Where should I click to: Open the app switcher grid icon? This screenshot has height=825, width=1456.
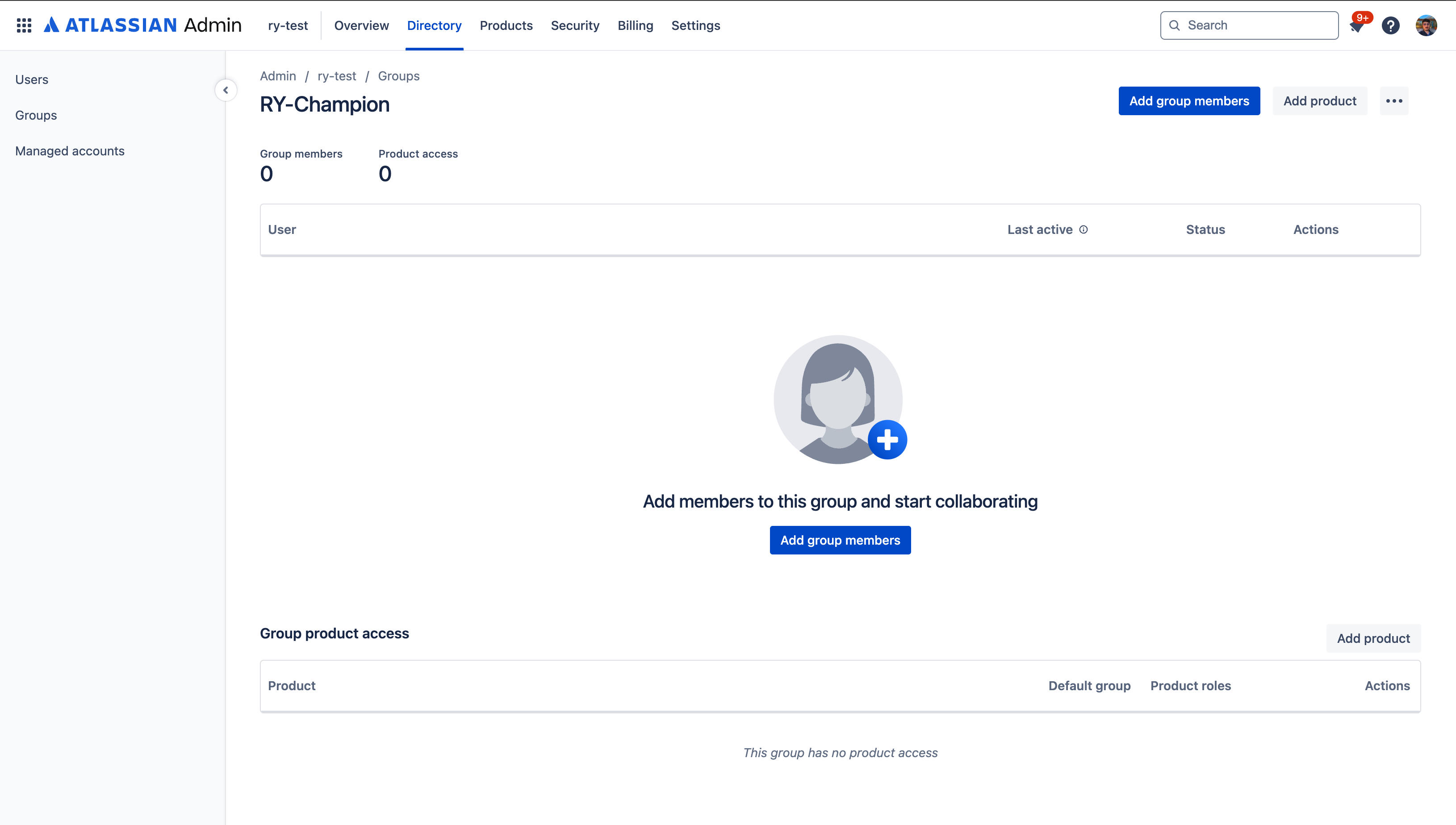(x=24, y=25)
